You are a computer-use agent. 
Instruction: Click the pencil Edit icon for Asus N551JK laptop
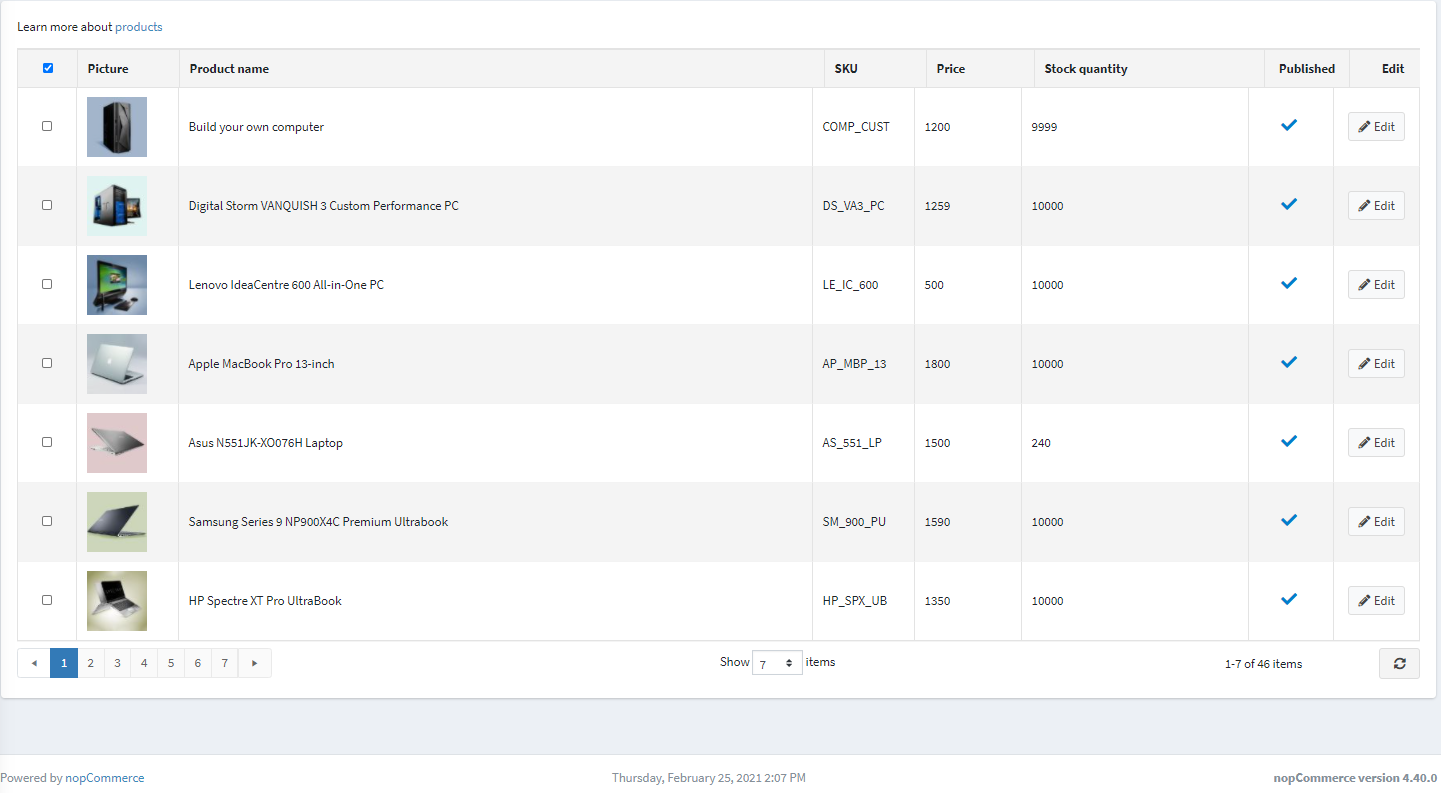[1363, 442]
